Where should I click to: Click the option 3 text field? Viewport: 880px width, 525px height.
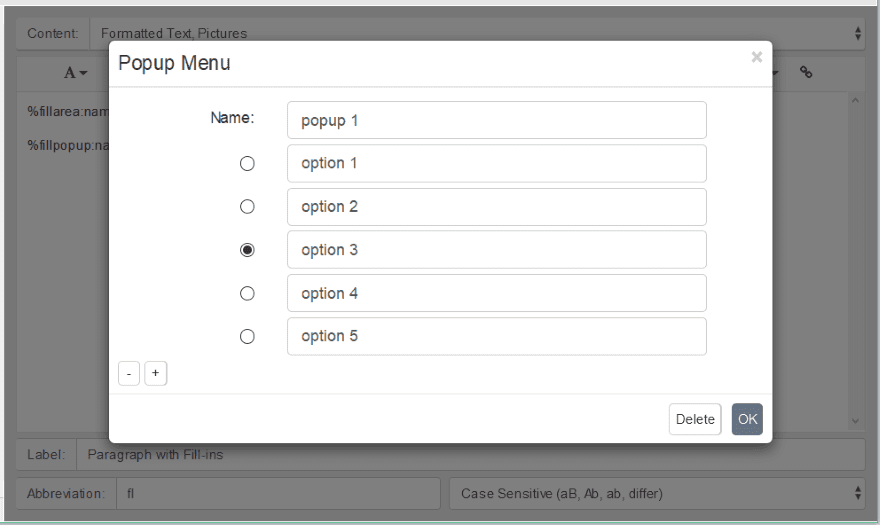click(x=496, y=250)
